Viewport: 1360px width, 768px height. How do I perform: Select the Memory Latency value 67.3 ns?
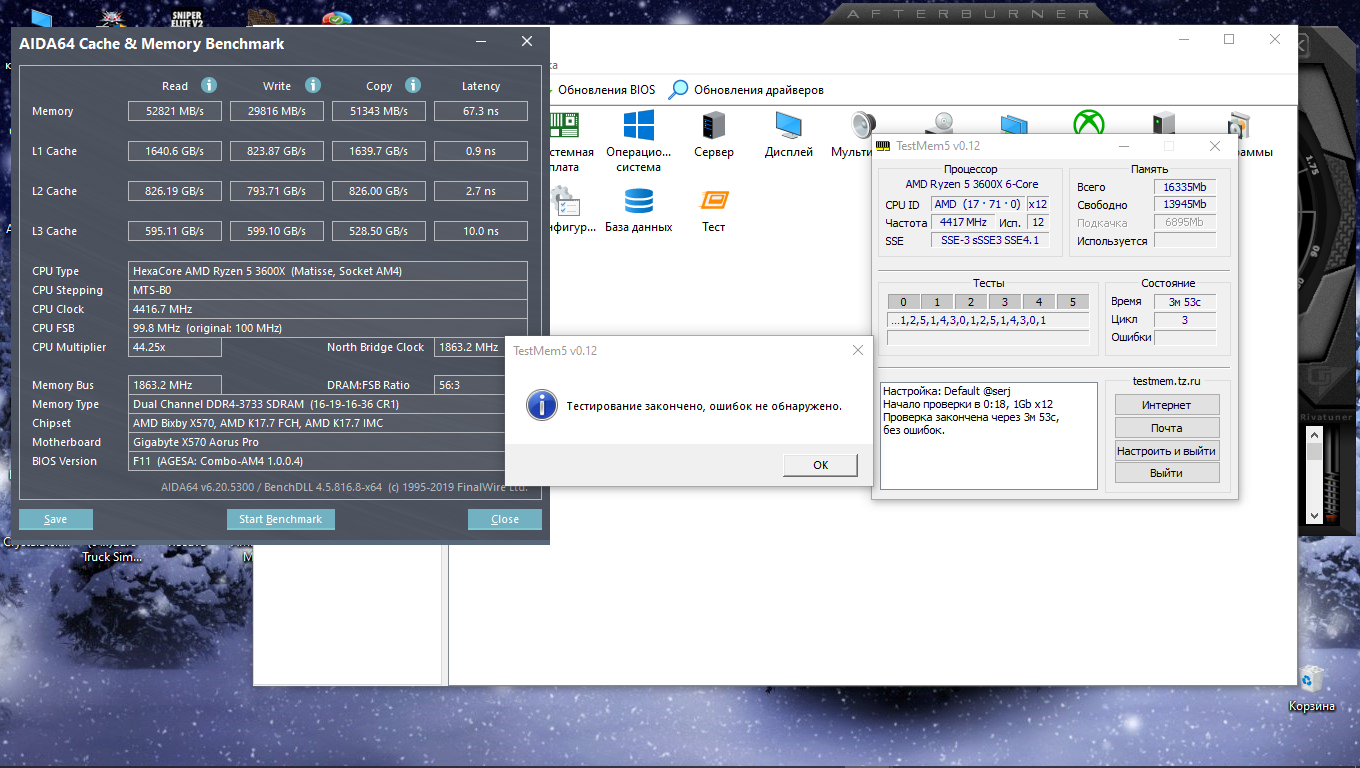(x=481, y=111)
